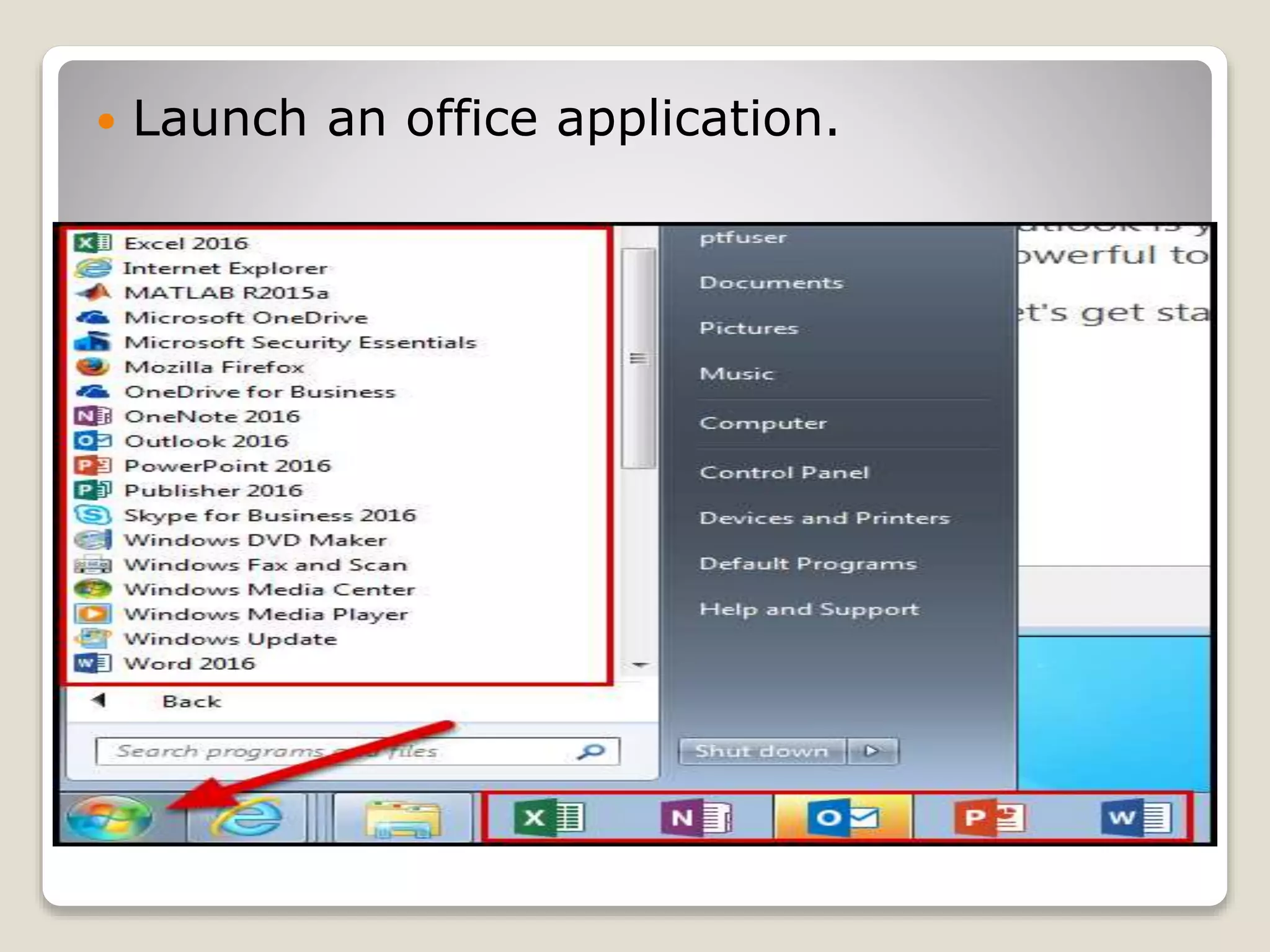Launch Excel from the taskbar
The image size is (1270, 952).
[549, 818]
